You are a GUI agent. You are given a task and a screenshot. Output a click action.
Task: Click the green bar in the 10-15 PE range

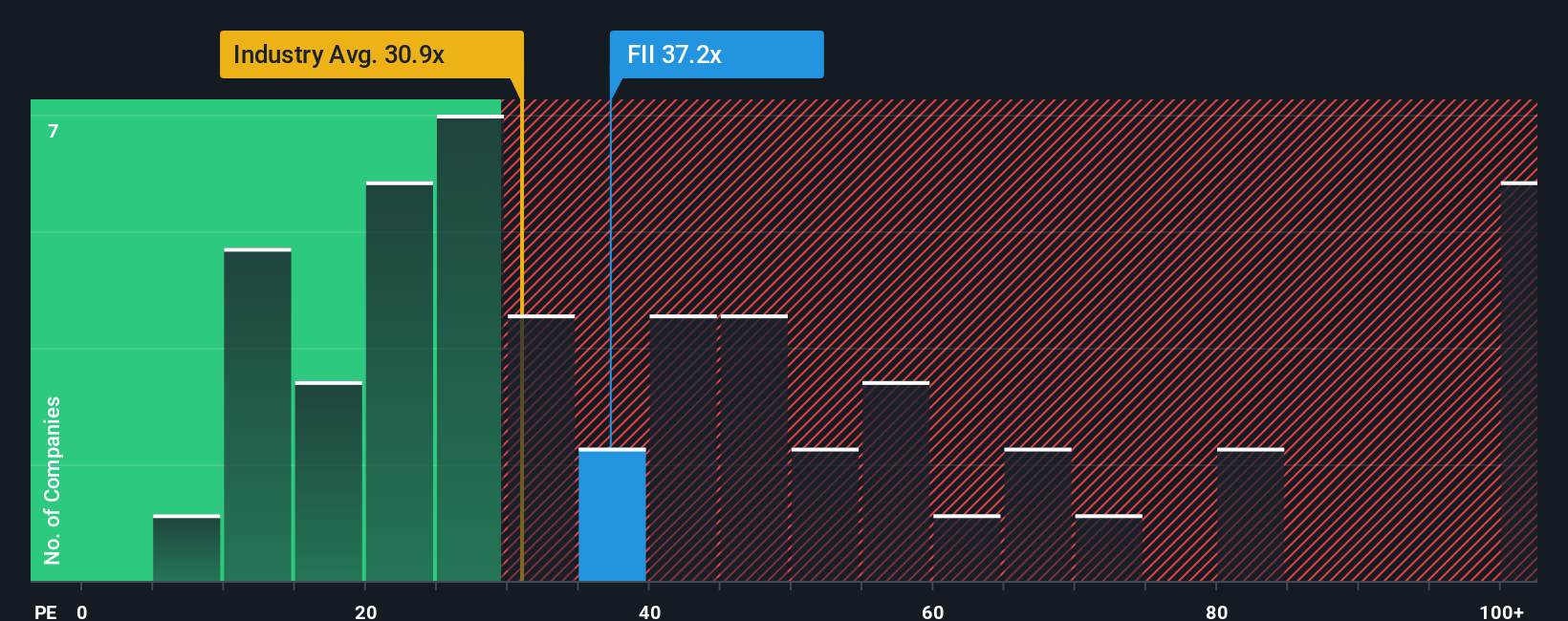point(257,415)
